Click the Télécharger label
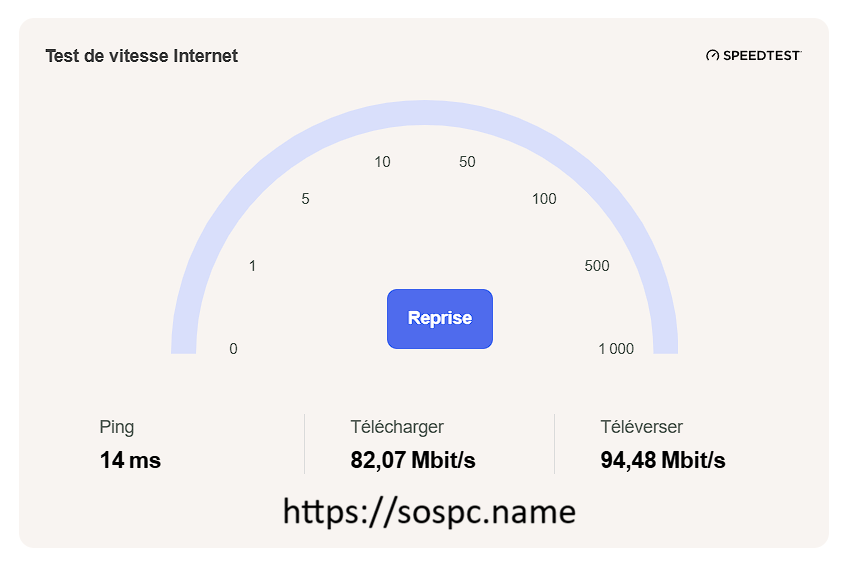 397,427
